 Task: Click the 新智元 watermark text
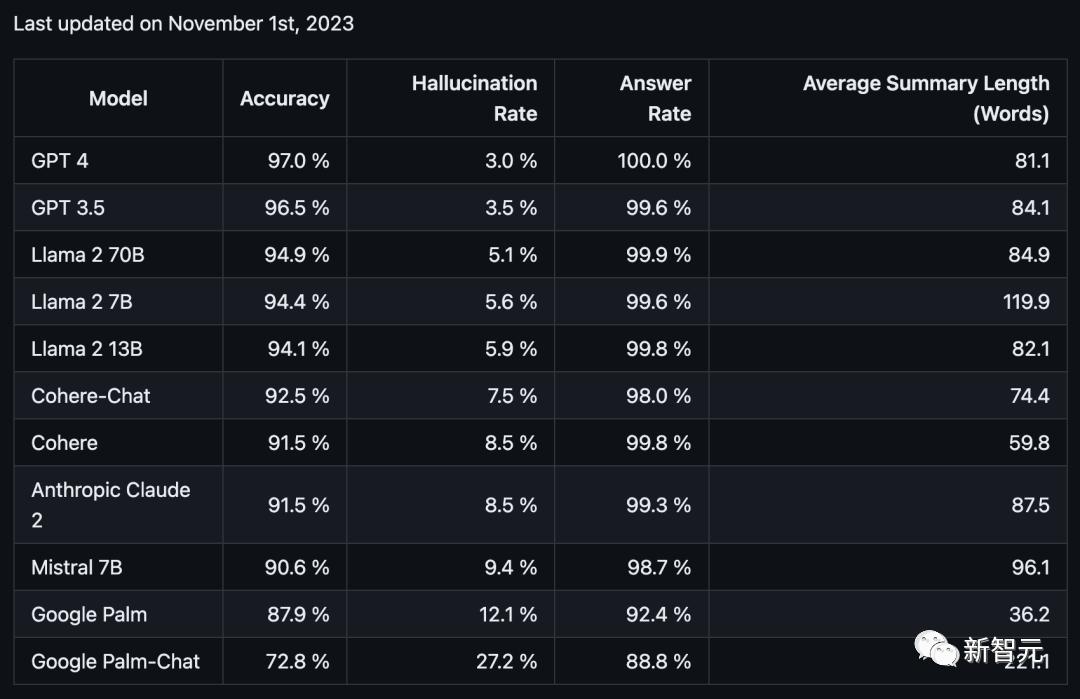click(1003, 650)
